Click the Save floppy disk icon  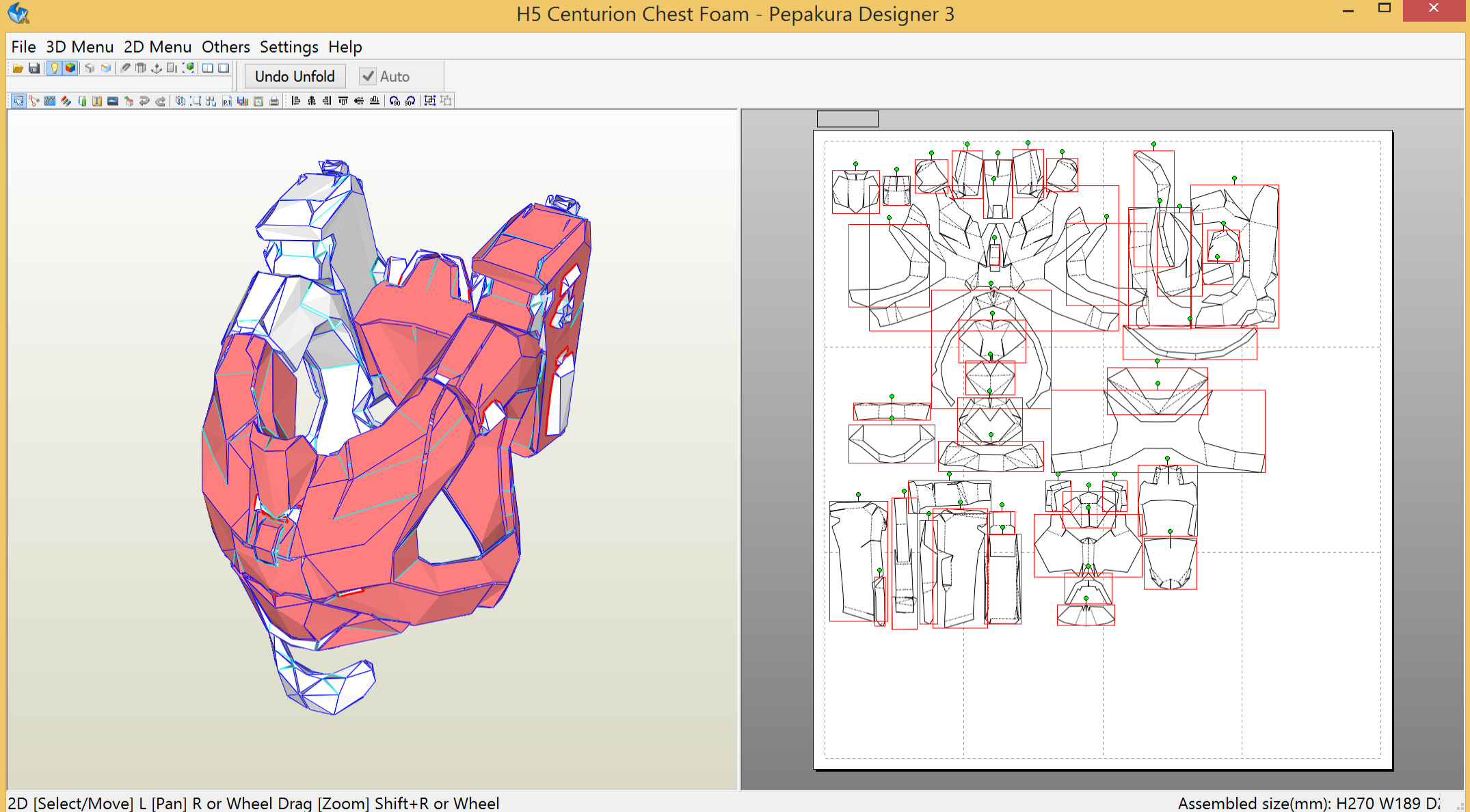pyautogui.click(x=34, y=68)
